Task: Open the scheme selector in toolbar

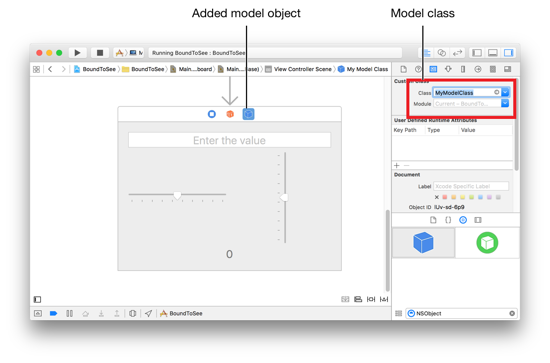Action: [x=128, y=53]
